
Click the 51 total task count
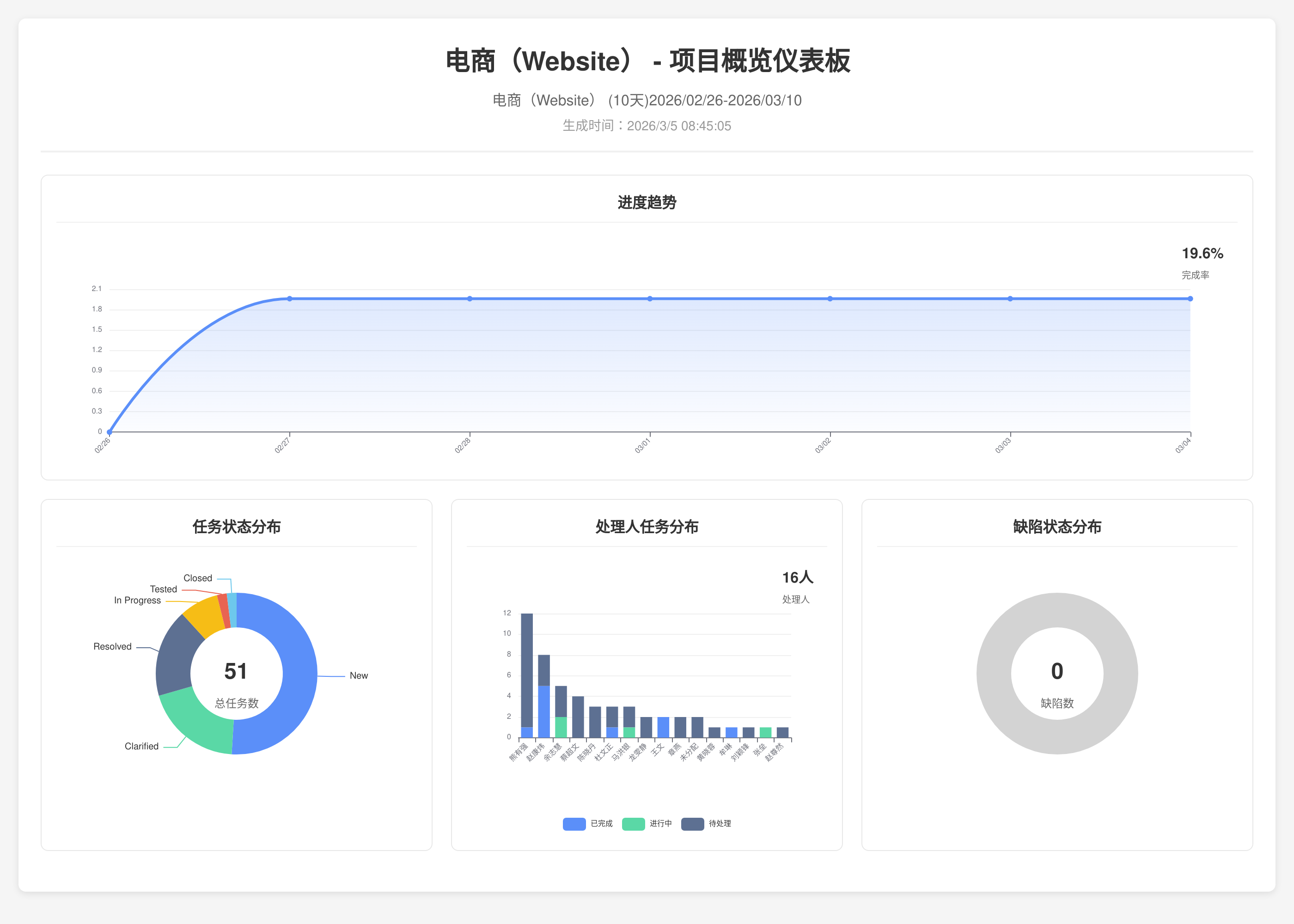236,671
